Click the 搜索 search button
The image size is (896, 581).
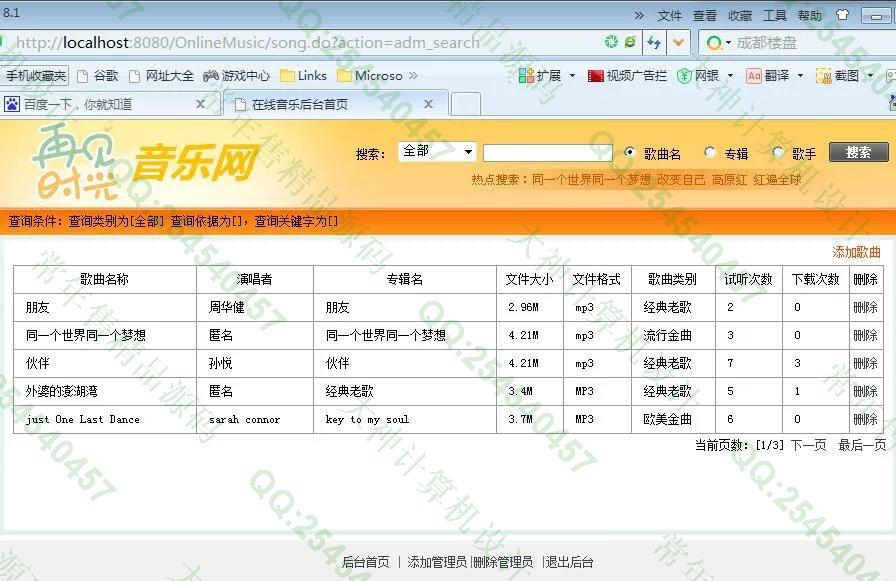point(858,152)
